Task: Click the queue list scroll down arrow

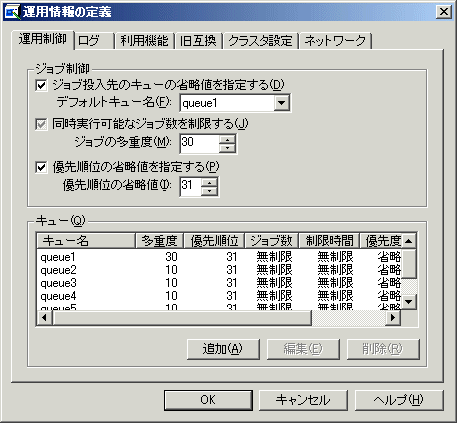Action: (x=409, y=302)
